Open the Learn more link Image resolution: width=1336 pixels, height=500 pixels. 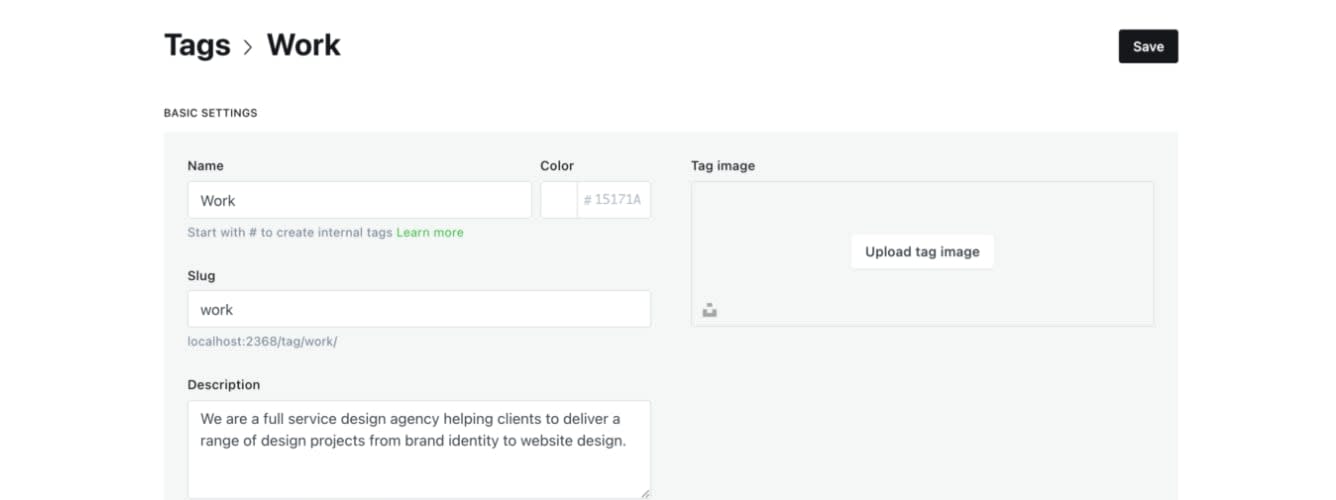pyautogui.click(x=430, y=232)
